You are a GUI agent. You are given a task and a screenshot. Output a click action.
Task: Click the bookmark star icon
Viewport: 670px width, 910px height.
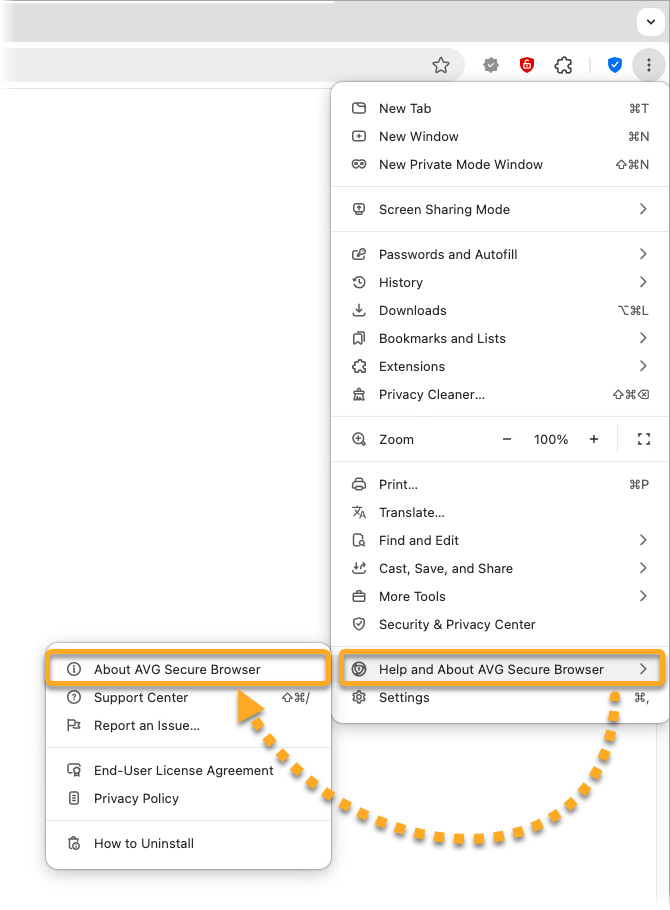coord(441,65)
